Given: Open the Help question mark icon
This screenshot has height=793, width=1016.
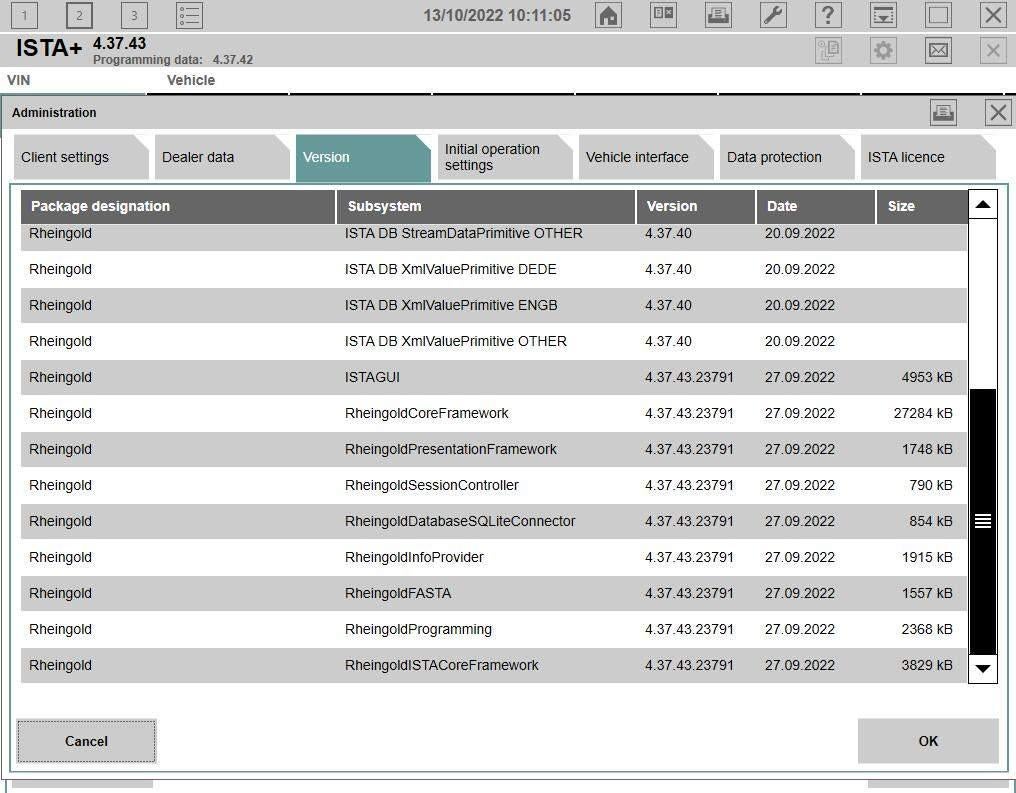Looking at the screenshot, I should tap(828, 15).
